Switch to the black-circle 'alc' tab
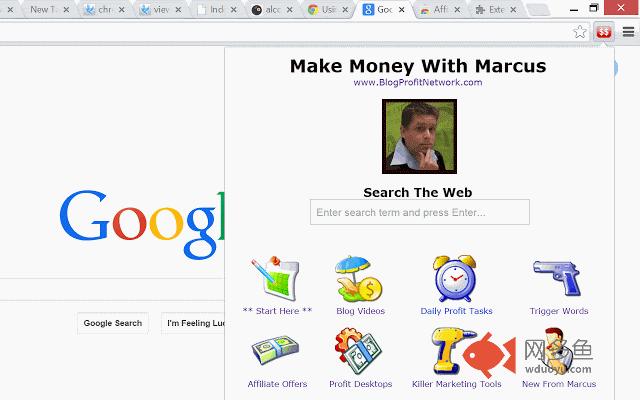Viewport: 640px width, 400px height. 267,9
